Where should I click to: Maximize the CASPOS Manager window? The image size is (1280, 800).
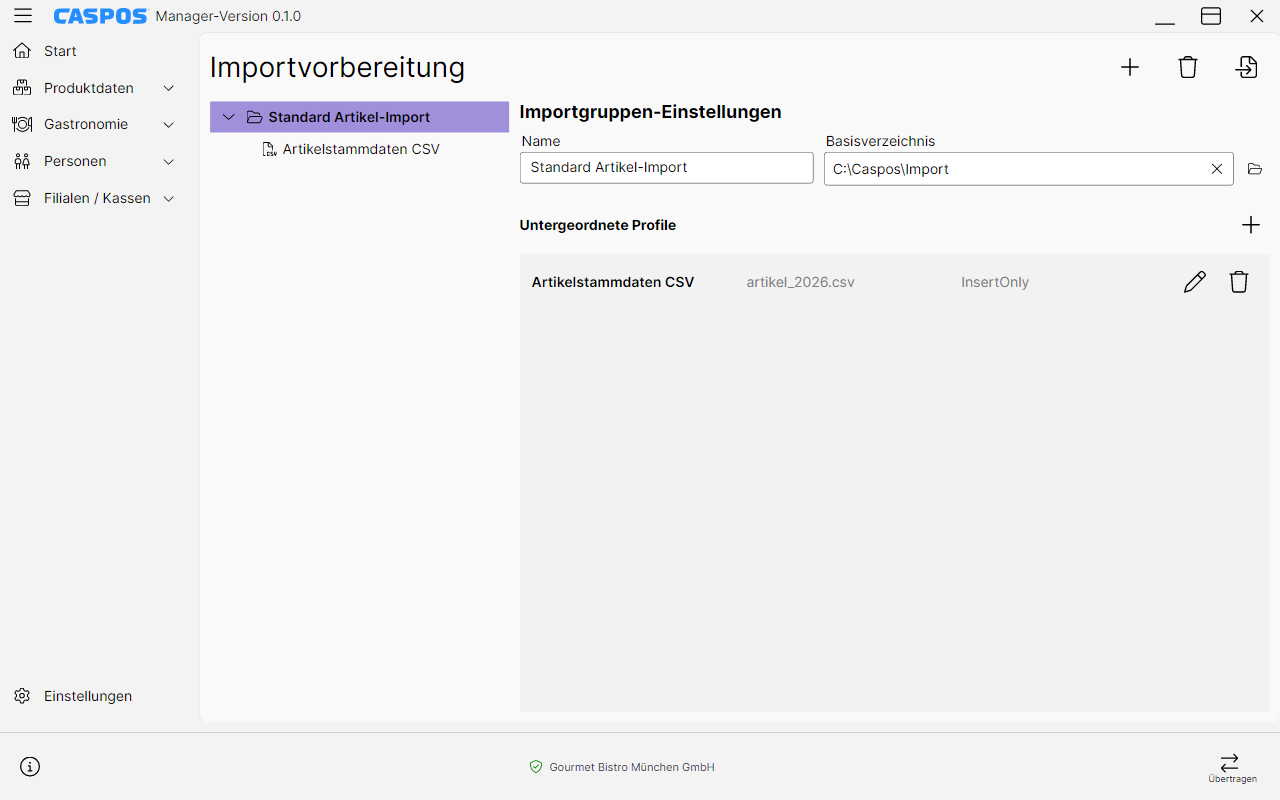point(1211,16)
